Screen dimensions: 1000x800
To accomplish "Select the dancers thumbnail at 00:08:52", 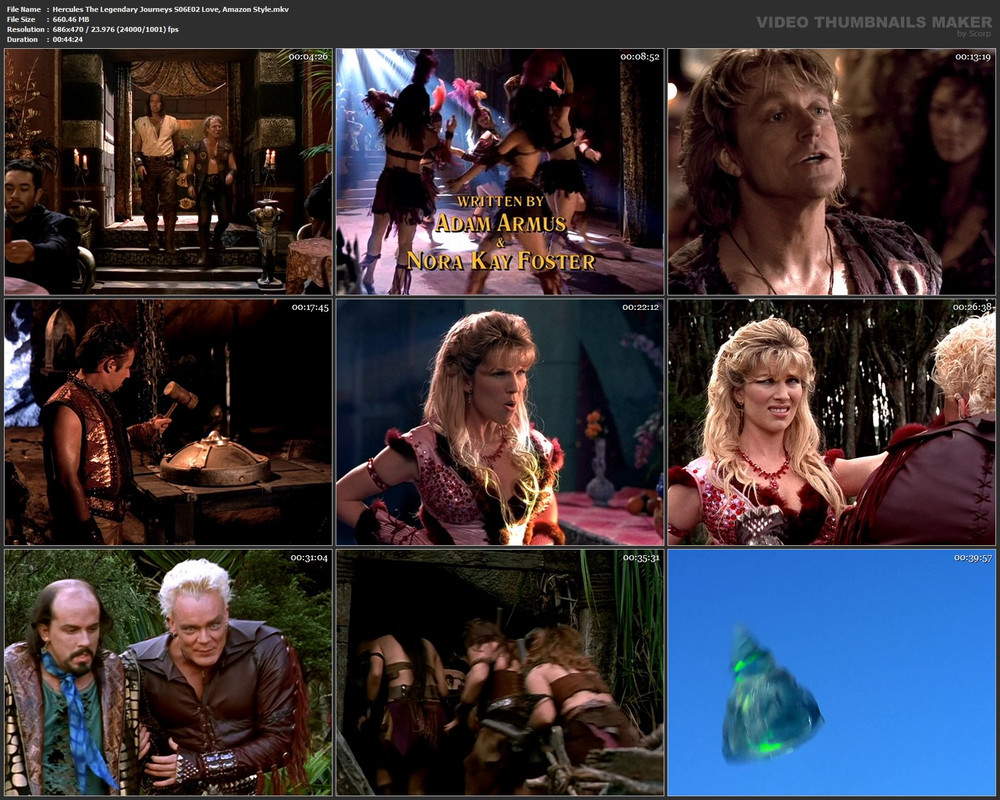I will point(500,172).
